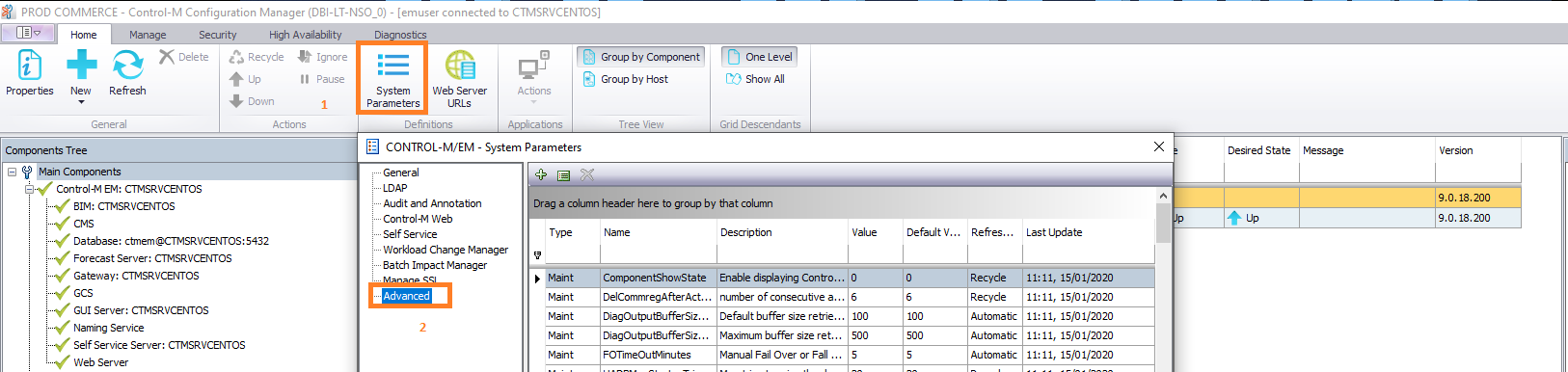Click the Name filter input cell
Image resolution: width=1568 pixels, height=372 pixels.
point(658,255)
